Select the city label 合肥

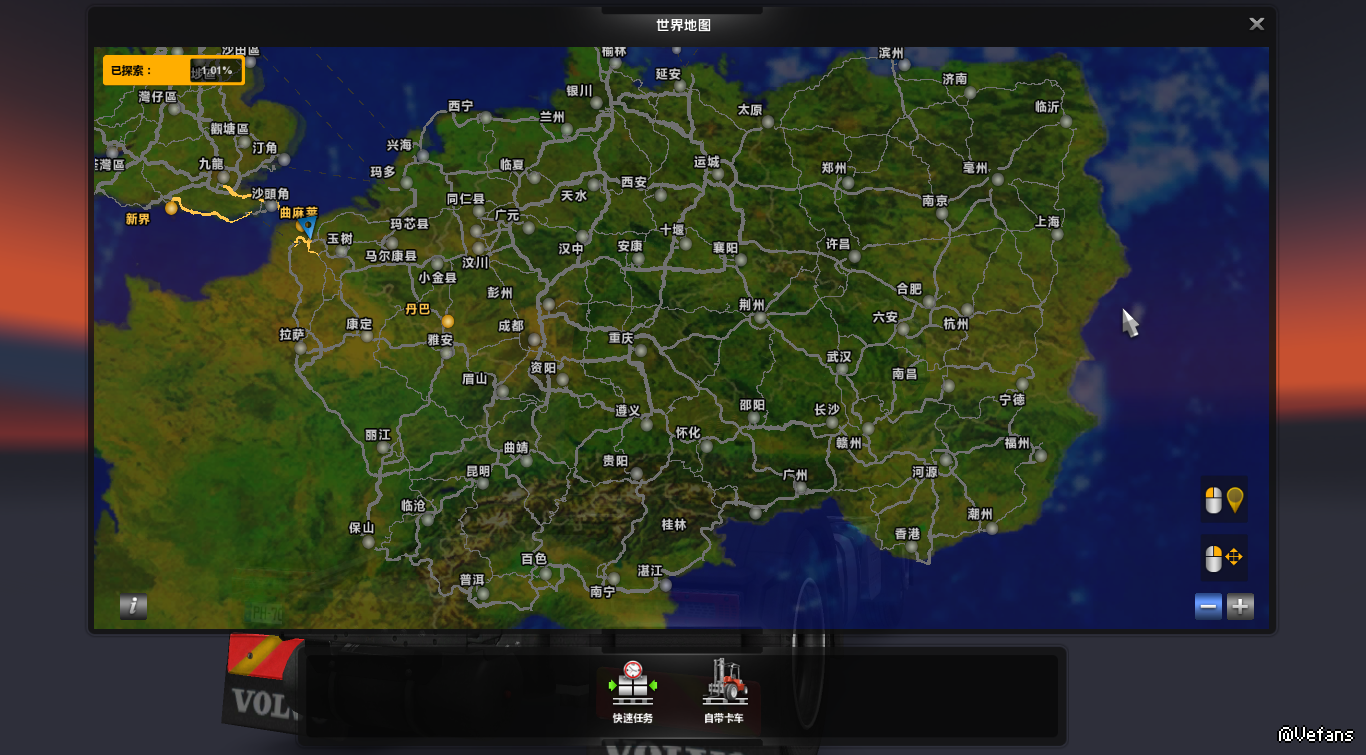(x=909, y=289)
